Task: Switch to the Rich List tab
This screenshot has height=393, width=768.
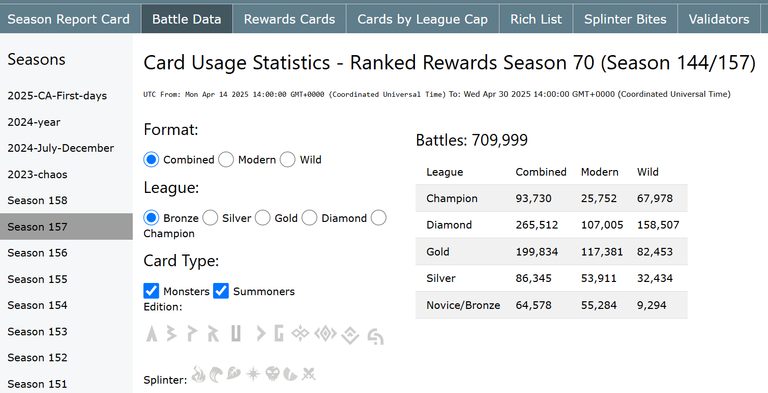Action: coord(536,19)
